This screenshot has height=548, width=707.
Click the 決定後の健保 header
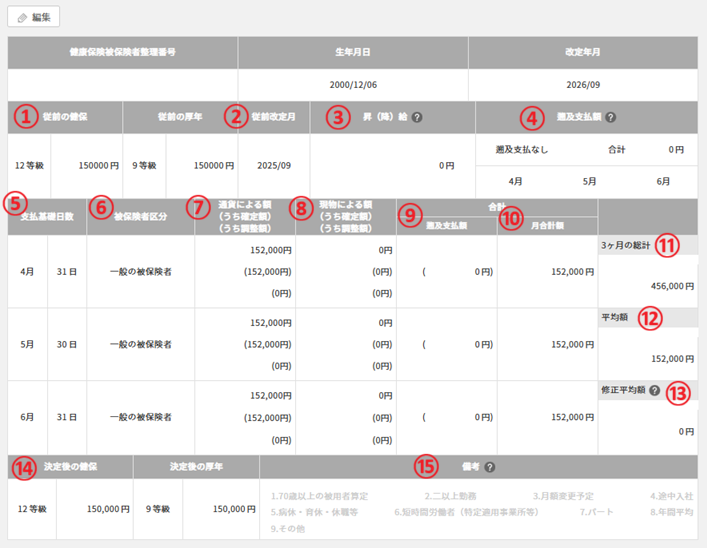[70, 466]
